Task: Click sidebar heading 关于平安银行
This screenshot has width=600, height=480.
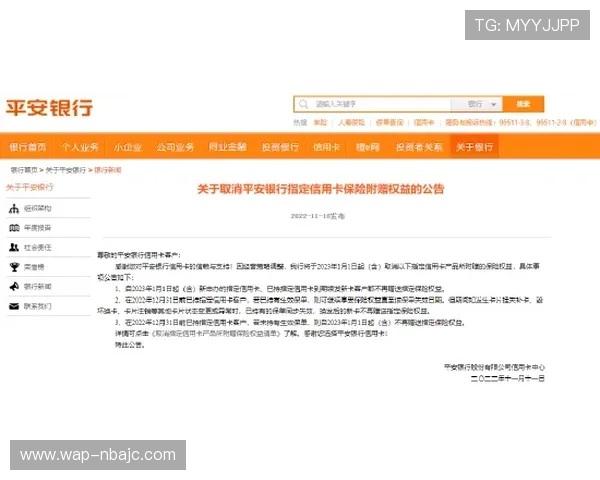Action: [29, 187]
